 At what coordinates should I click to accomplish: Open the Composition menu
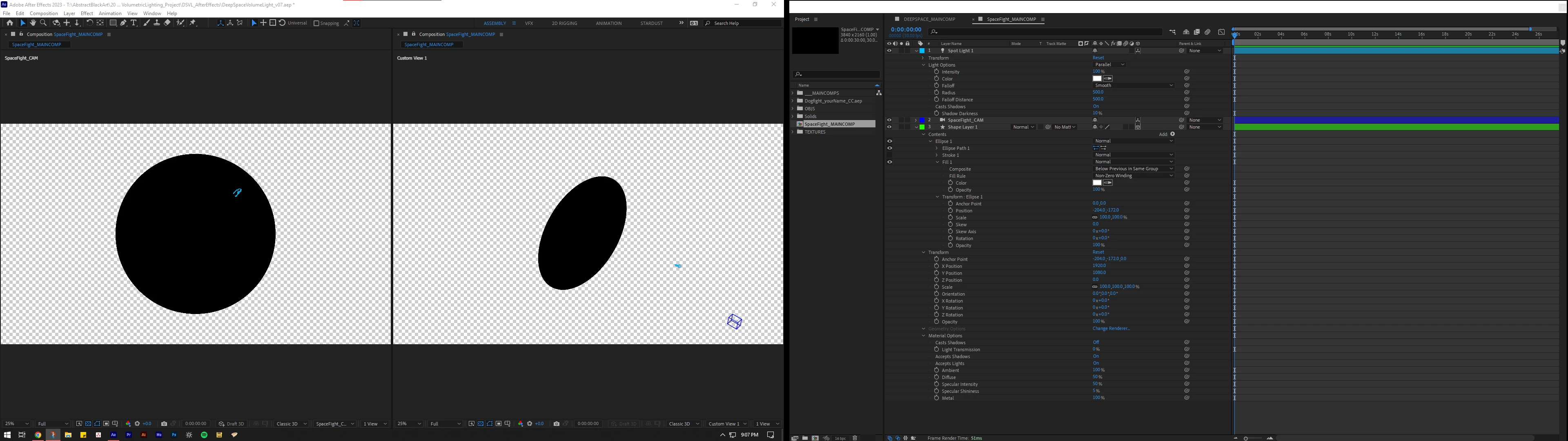click(44, 13)
